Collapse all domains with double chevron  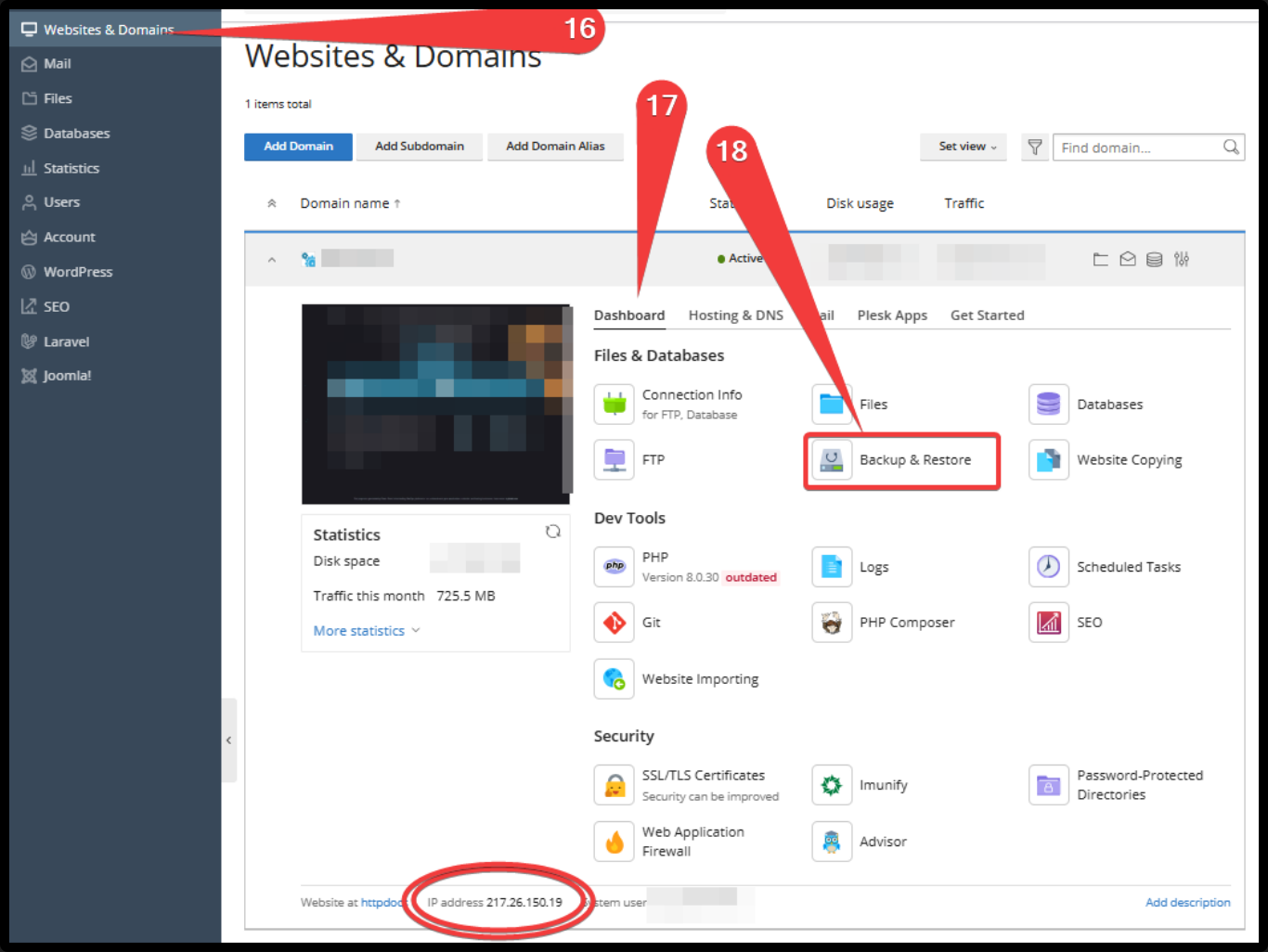(272, 203)
